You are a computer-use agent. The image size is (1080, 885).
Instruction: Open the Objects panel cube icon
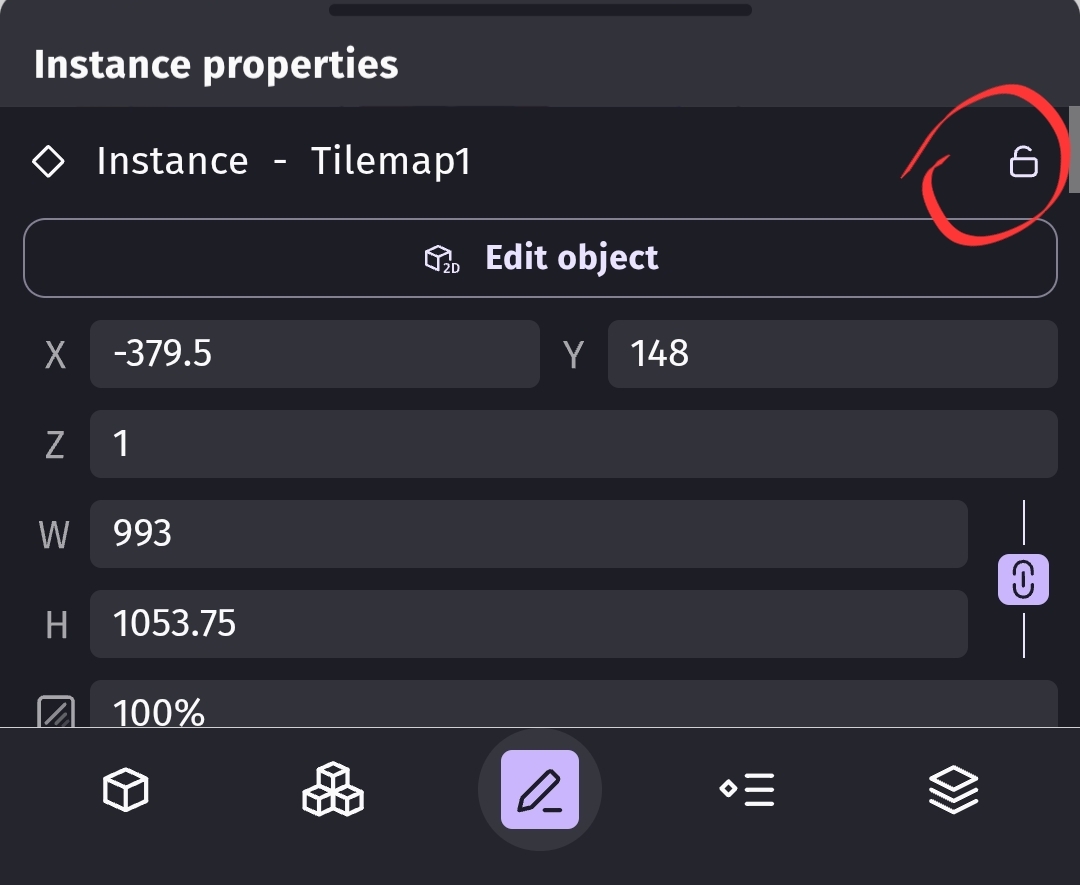click(126, 790)
